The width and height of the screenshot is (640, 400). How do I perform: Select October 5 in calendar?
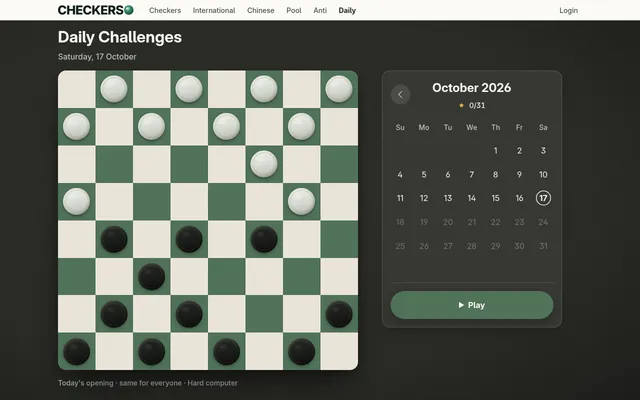tap(424, 175)
